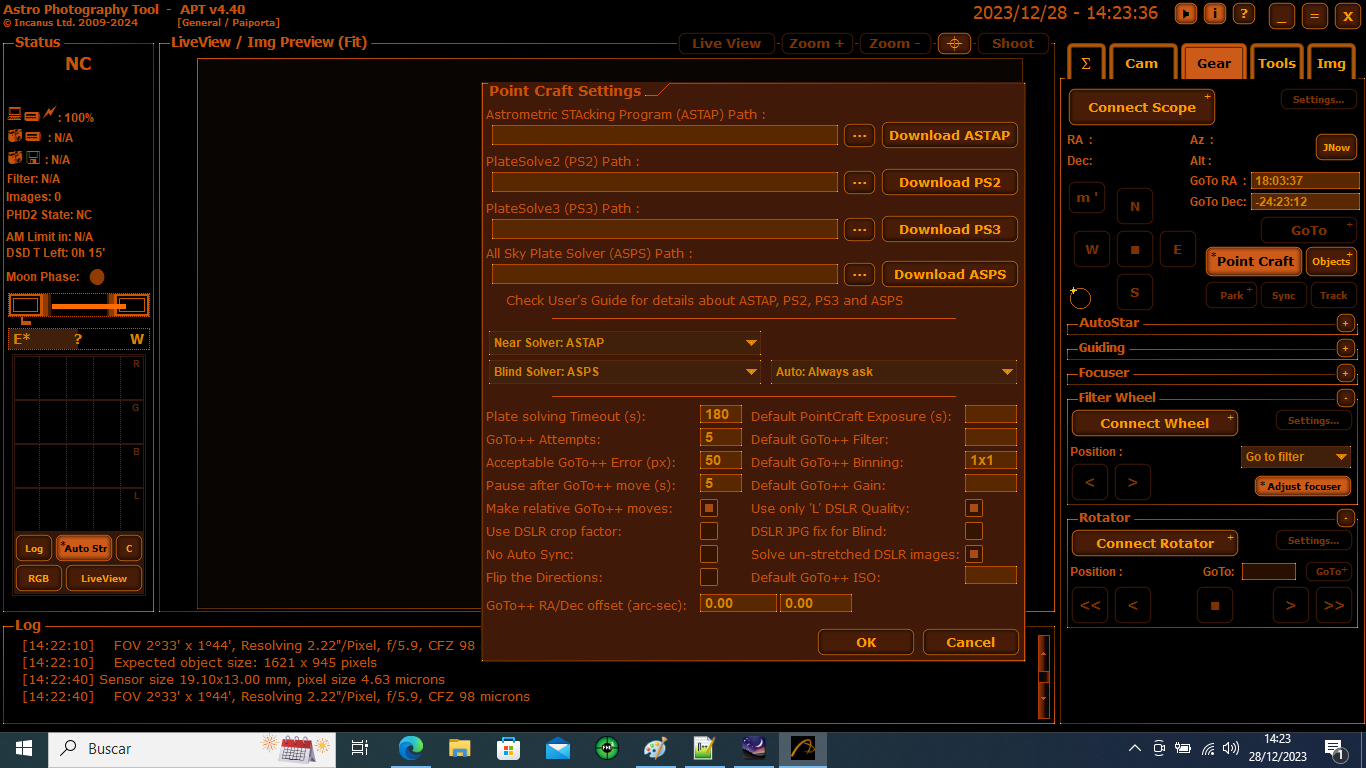
Task: Cancel the Point Craft Settings dialog
Action: tap(971, 642)
